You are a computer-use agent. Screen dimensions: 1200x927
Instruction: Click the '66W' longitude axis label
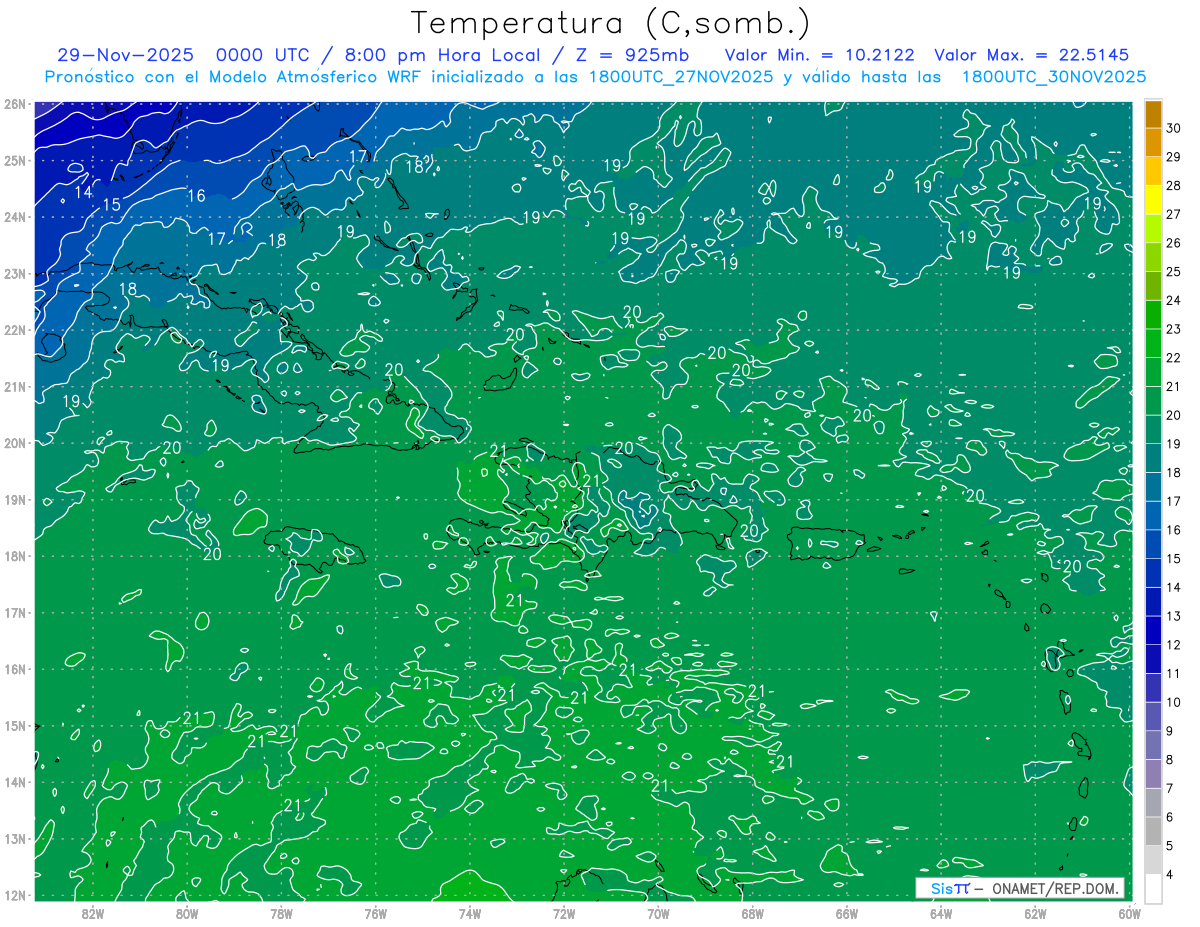coord(846,913)
